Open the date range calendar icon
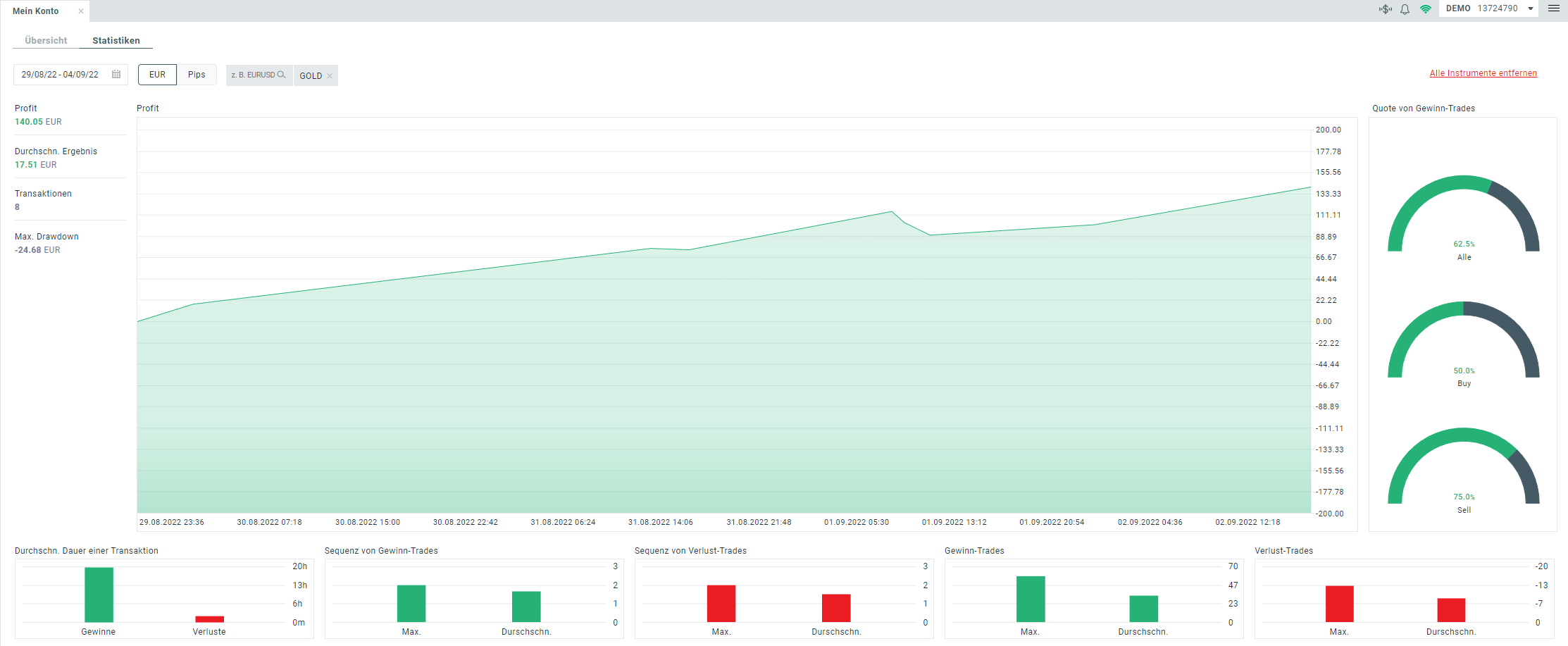The width and height of the screenshot is (1568, 646). tap(116, 74)
